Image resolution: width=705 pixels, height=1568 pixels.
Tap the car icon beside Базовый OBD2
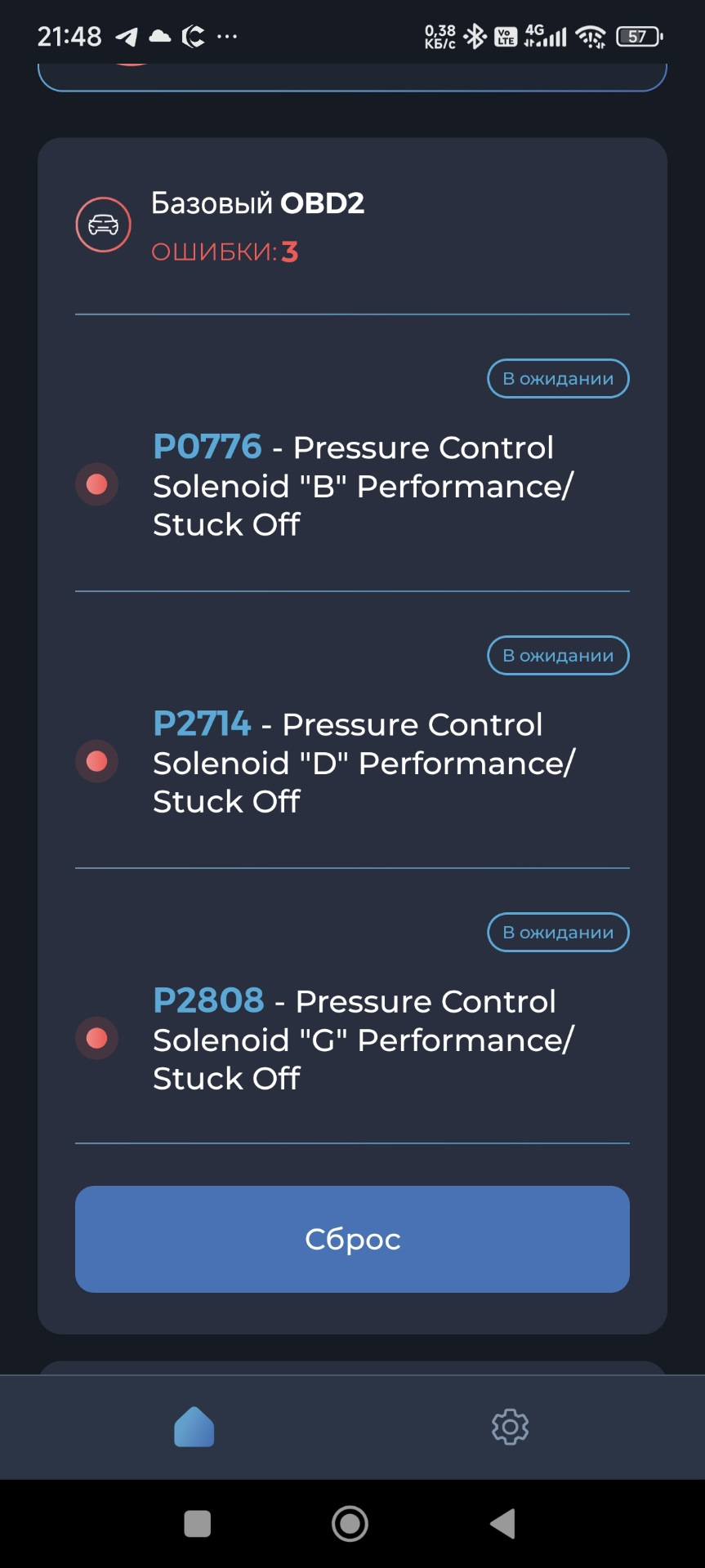[x=103, y=225]
